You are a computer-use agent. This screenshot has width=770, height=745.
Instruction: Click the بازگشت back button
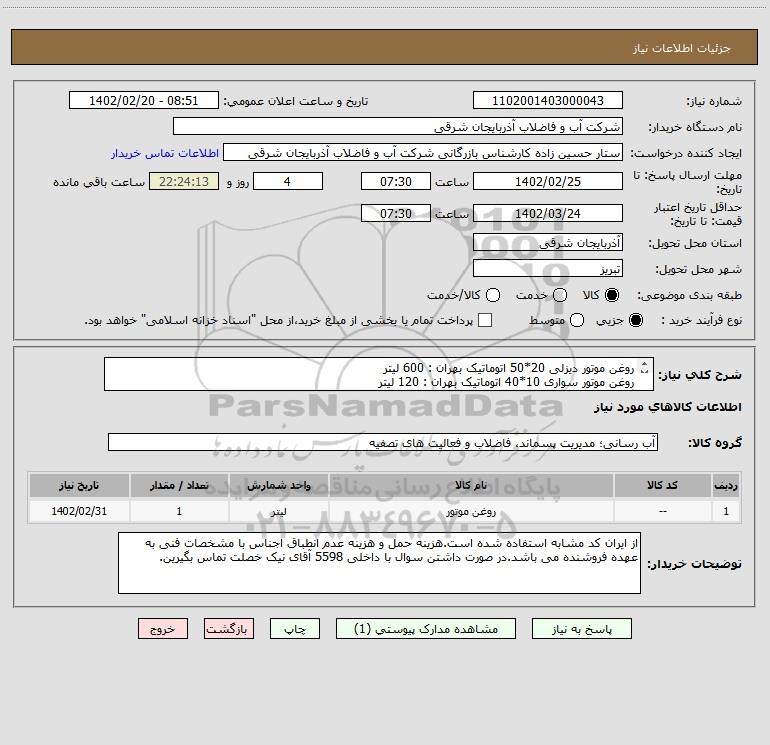point(229,629)
